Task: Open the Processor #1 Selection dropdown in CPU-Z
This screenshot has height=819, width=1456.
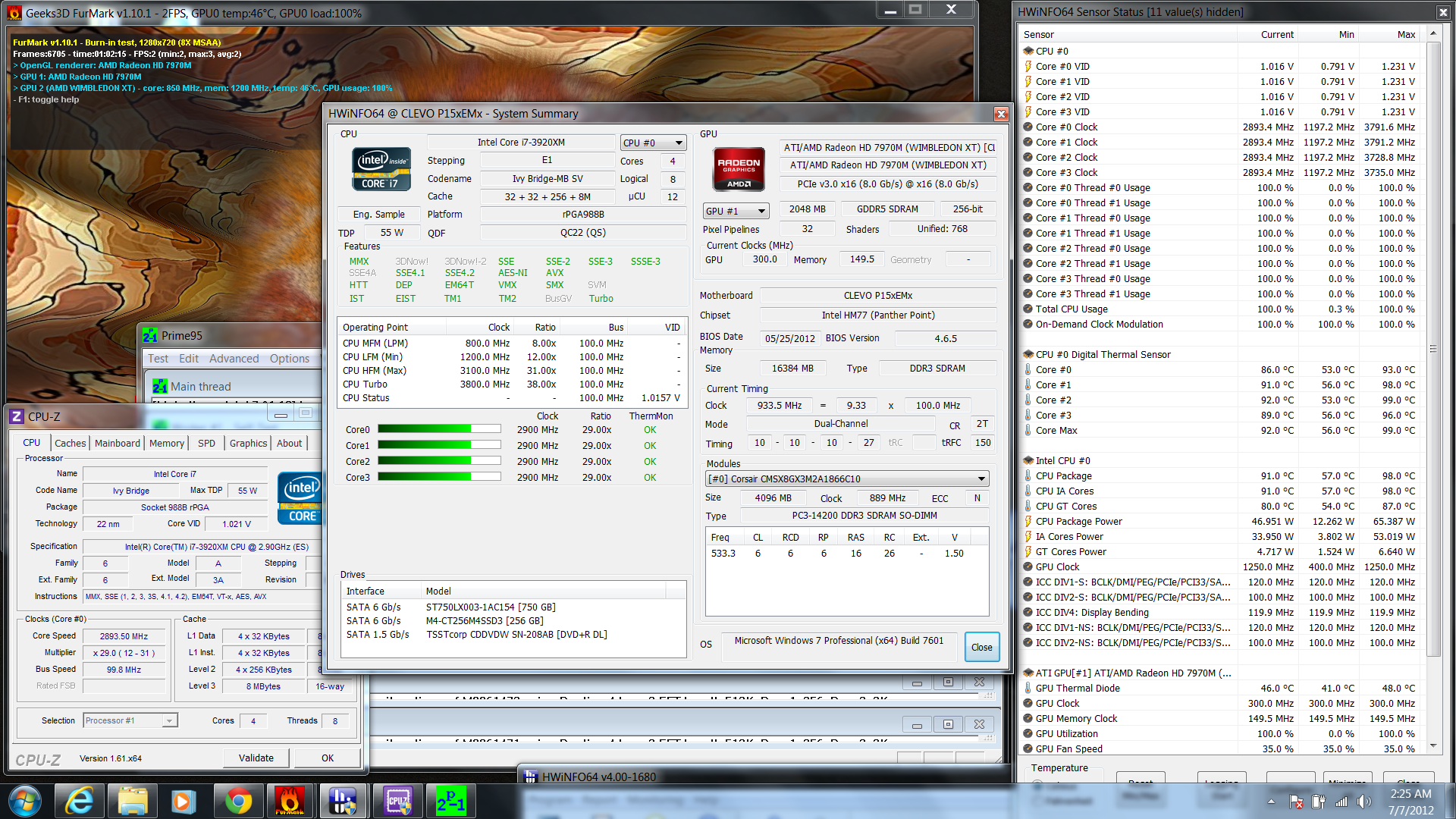Action: click(130, 720)
